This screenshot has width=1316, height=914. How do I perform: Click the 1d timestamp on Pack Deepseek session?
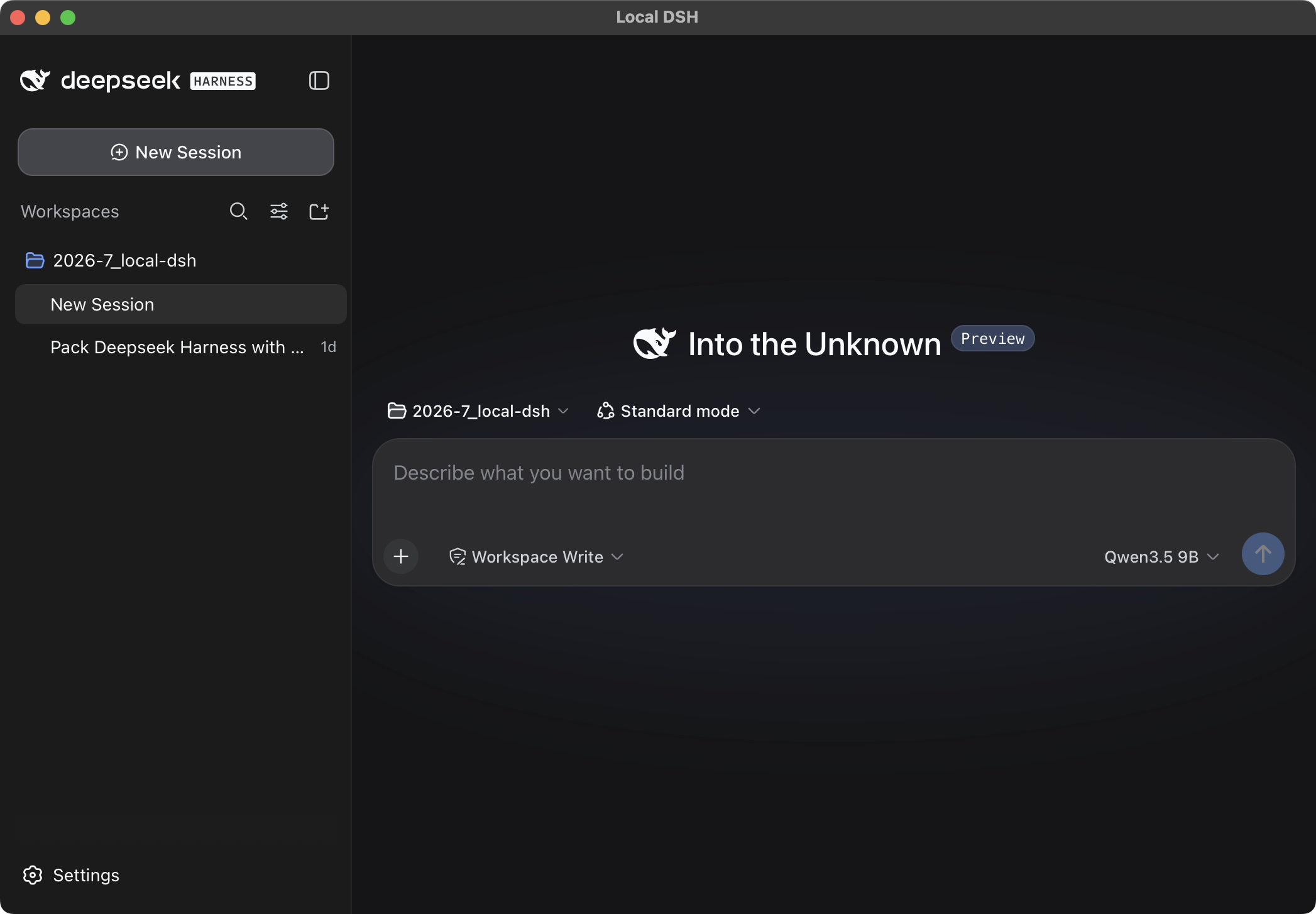[x=328, y=347]
